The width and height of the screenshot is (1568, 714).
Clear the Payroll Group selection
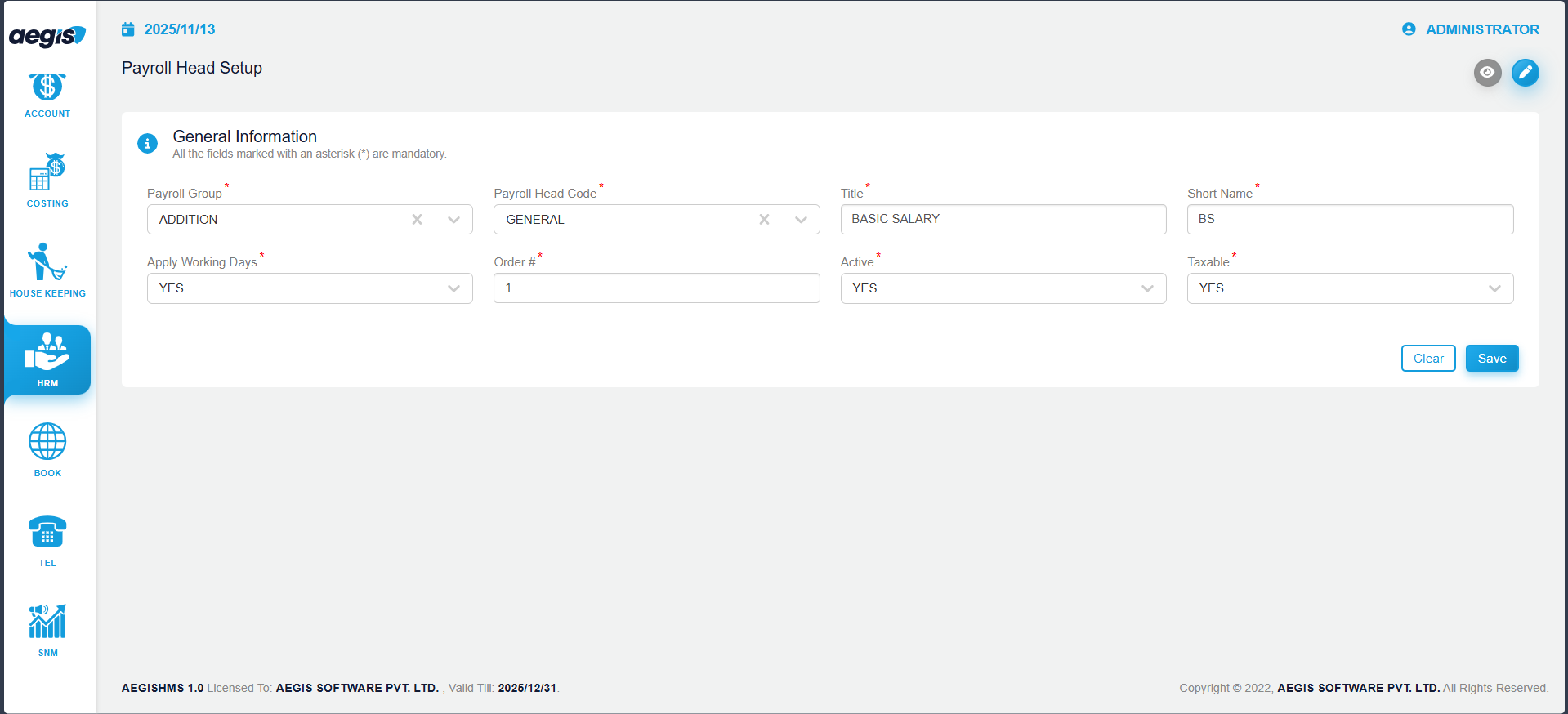[x=417, y=220]
